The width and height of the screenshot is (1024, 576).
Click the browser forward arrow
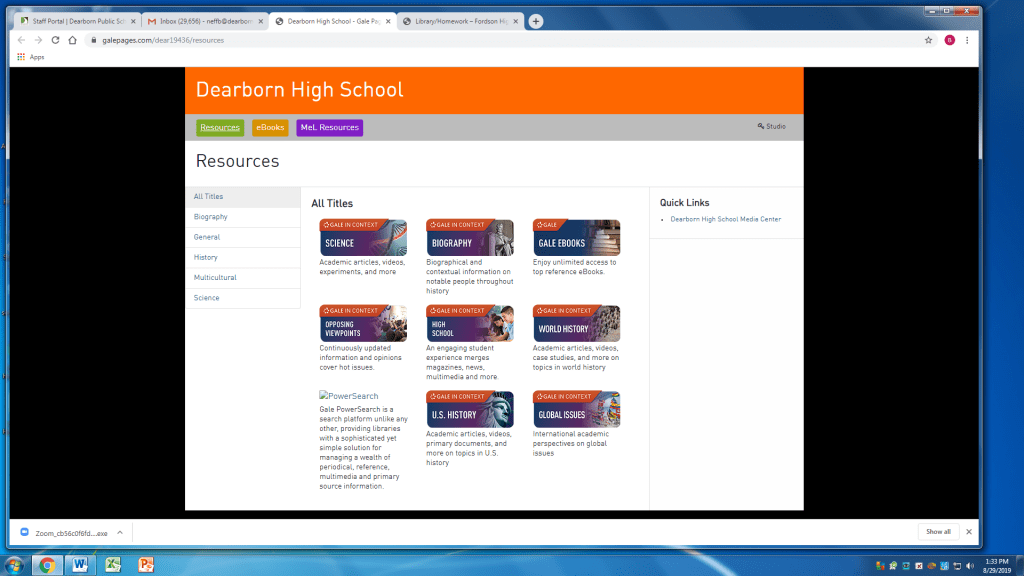pyautogui.click(x=39, y=40)
